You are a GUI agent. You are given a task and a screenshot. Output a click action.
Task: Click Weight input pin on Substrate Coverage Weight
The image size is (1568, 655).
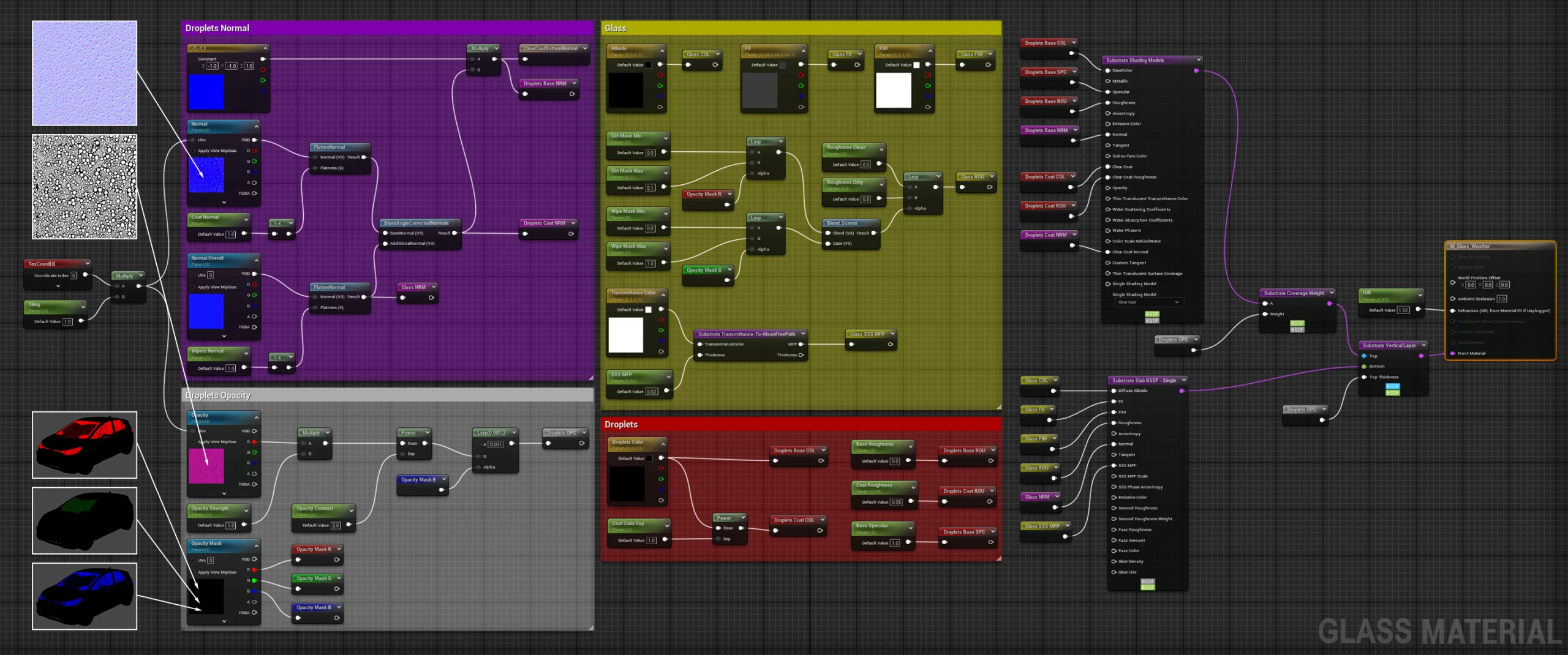tap(1265, 314)
